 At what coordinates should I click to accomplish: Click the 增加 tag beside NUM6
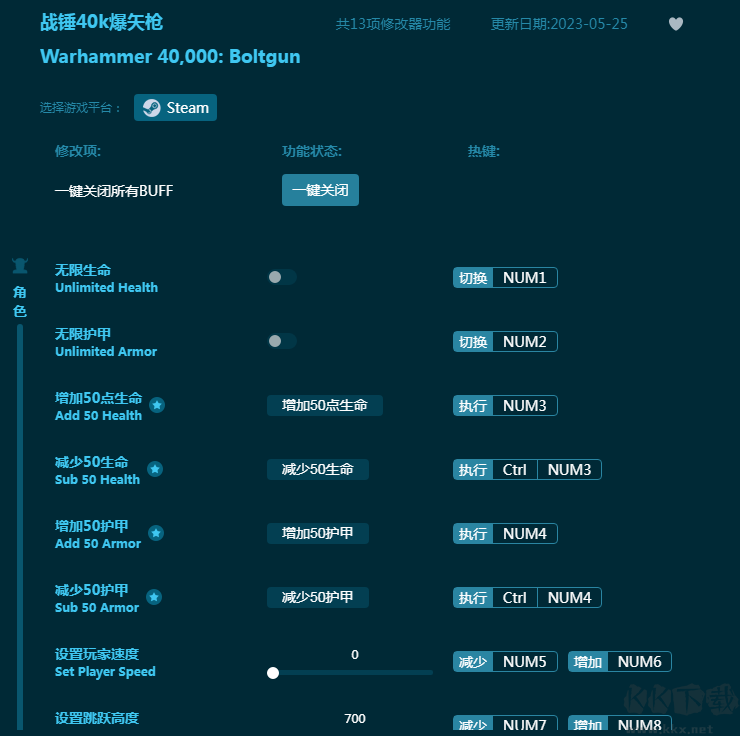(588, 661)
